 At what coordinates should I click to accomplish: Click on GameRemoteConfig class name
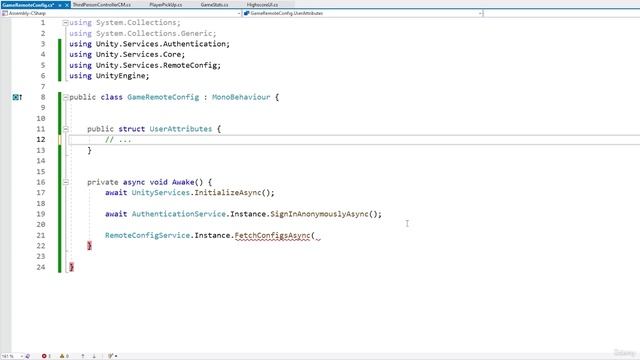[x=163, y=97]
